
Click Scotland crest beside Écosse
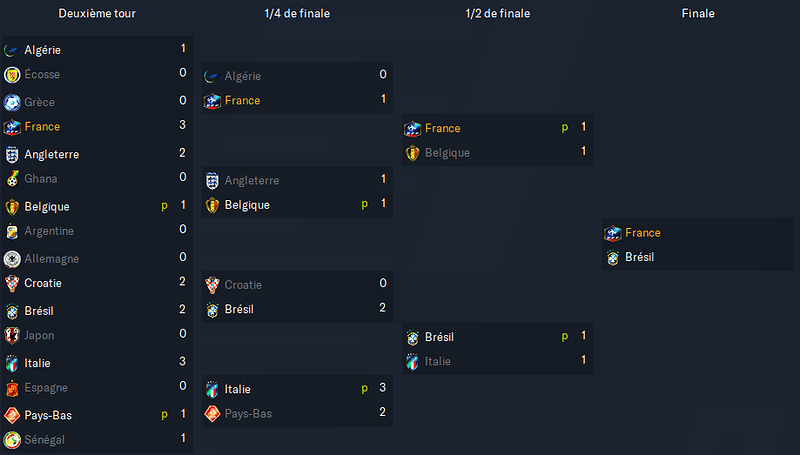click(x=12, y=75)
